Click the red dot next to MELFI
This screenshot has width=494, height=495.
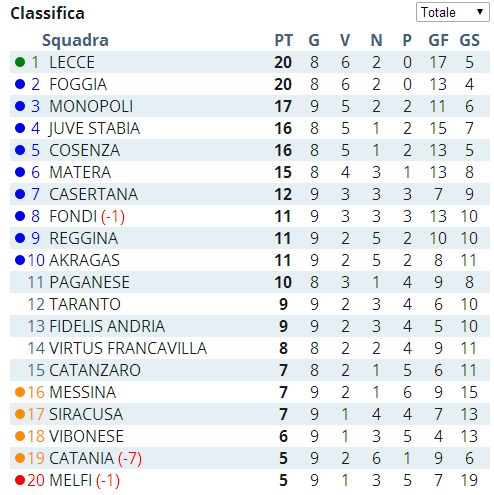coord(20,480)
